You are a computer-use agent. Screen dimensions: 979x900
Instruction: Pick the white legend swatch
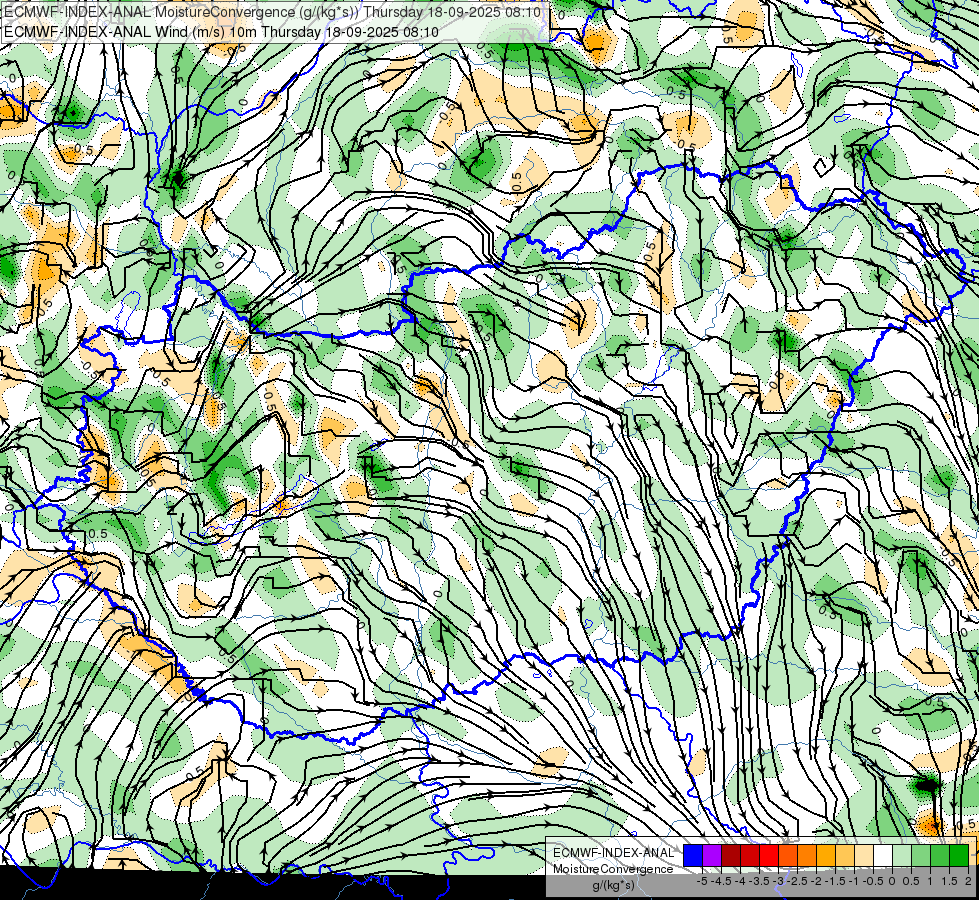(x=883, y=855)
